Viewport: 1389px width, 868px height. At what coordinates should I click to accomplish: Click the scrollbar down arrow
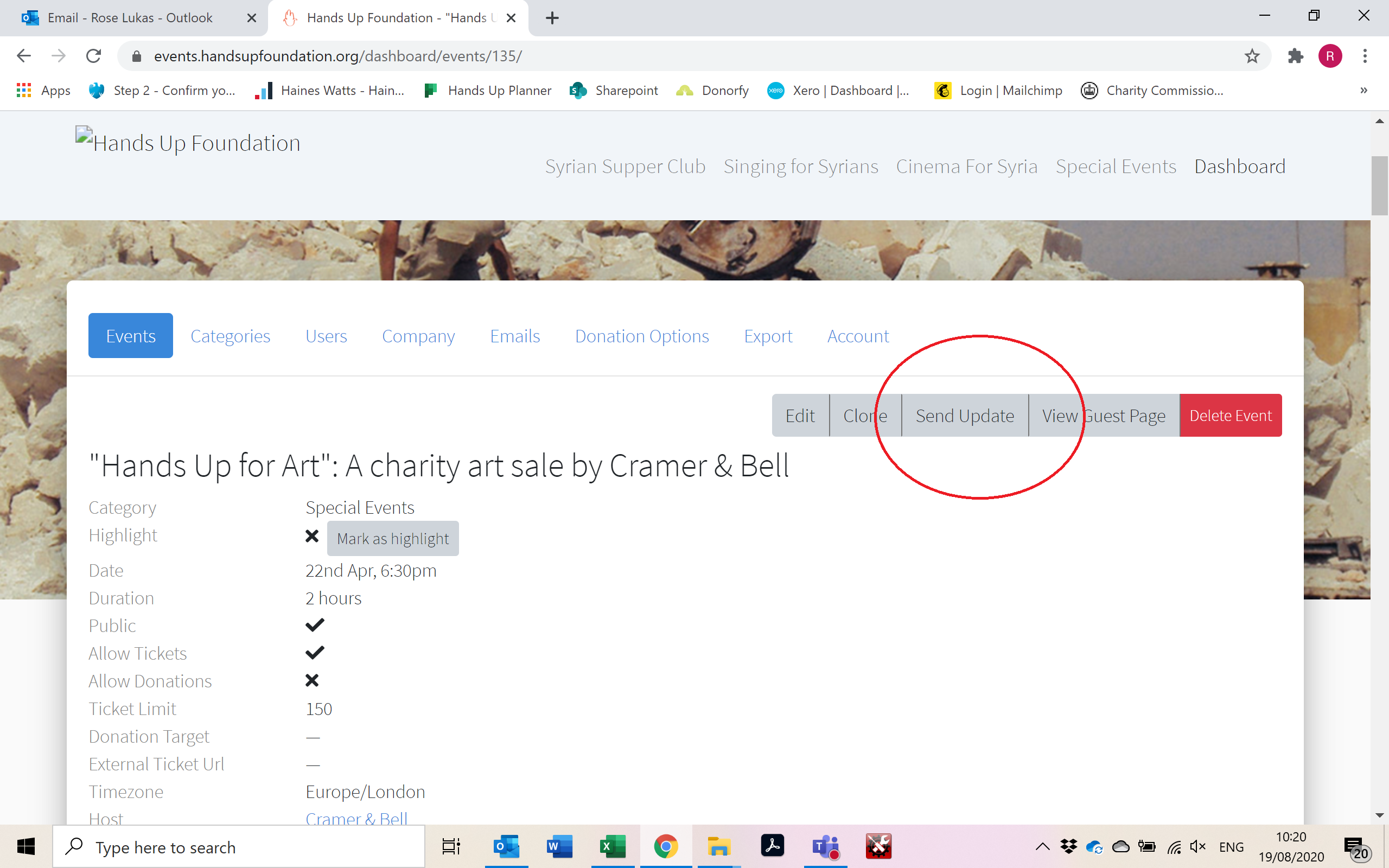(1380, 815)
